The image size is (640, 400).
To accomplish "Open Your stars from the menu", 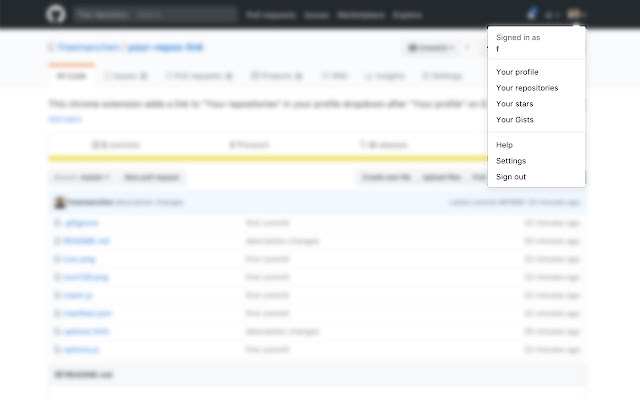I will pyautogui.click(x=515, y=104).
